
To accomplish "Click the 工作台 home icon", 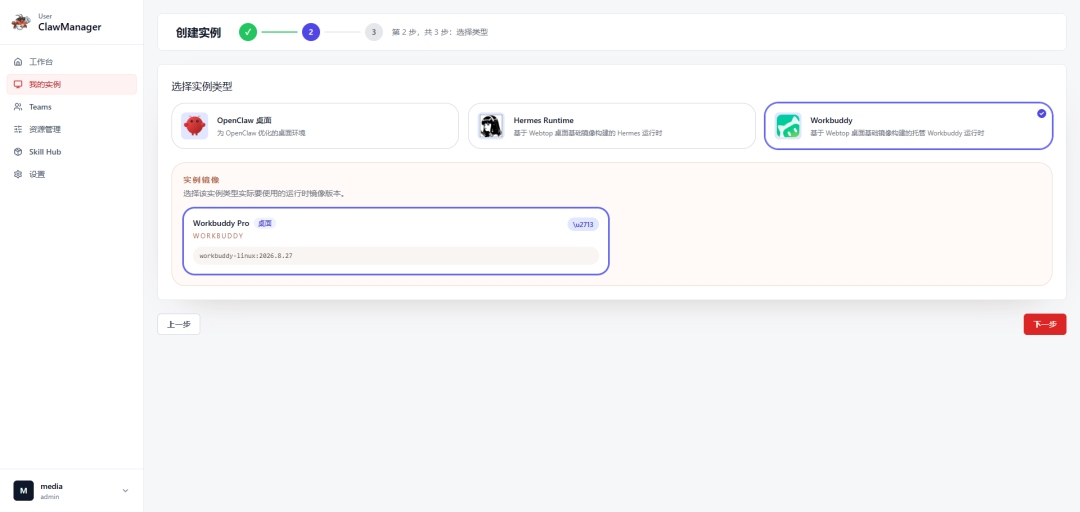I will point(18,62).
